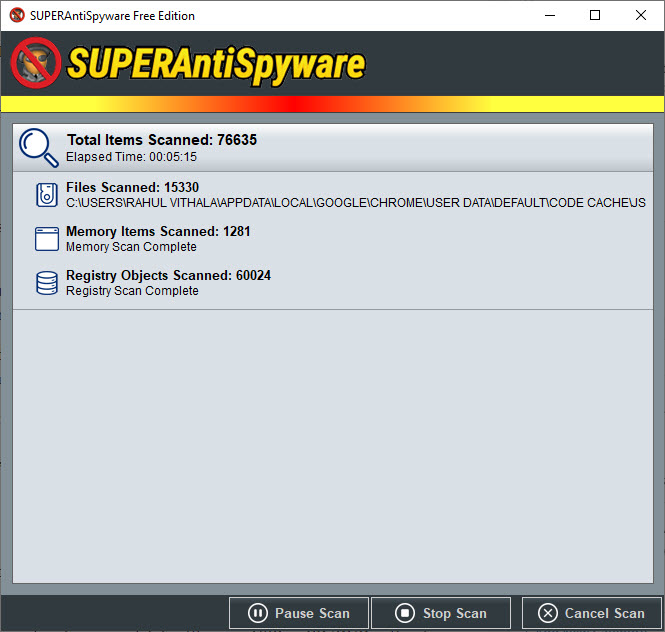
Task: Click the Memory Items Scanned: 1281 label
Action: click(158, 232)
